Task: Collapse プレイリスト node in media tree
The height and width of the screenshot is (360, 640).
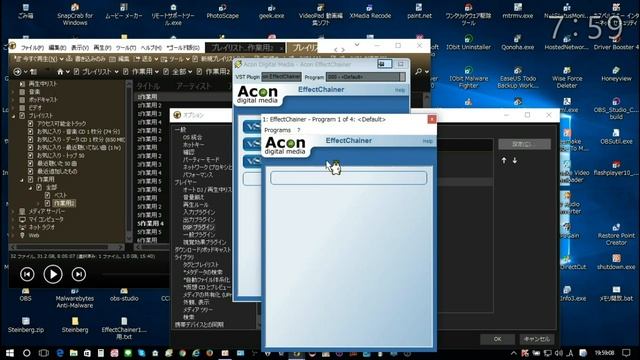Action: tap(13, 116)
